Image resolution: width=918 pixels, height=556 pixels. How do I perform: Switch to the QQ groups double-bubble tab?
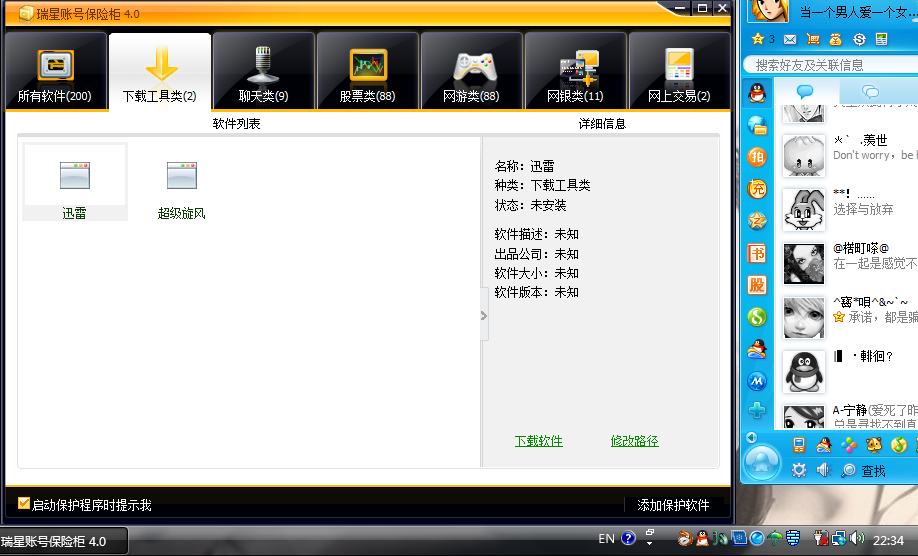(x=871, y=91)
